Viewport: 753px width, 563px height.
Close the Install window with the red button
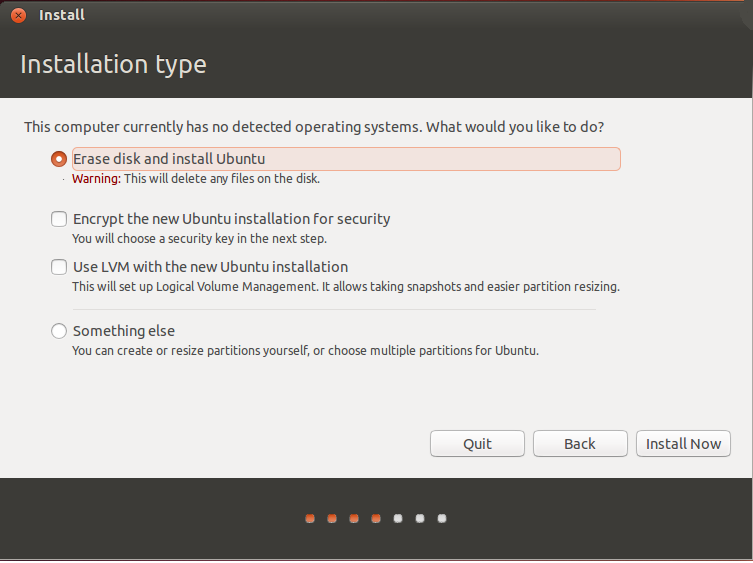pos(18,15)
